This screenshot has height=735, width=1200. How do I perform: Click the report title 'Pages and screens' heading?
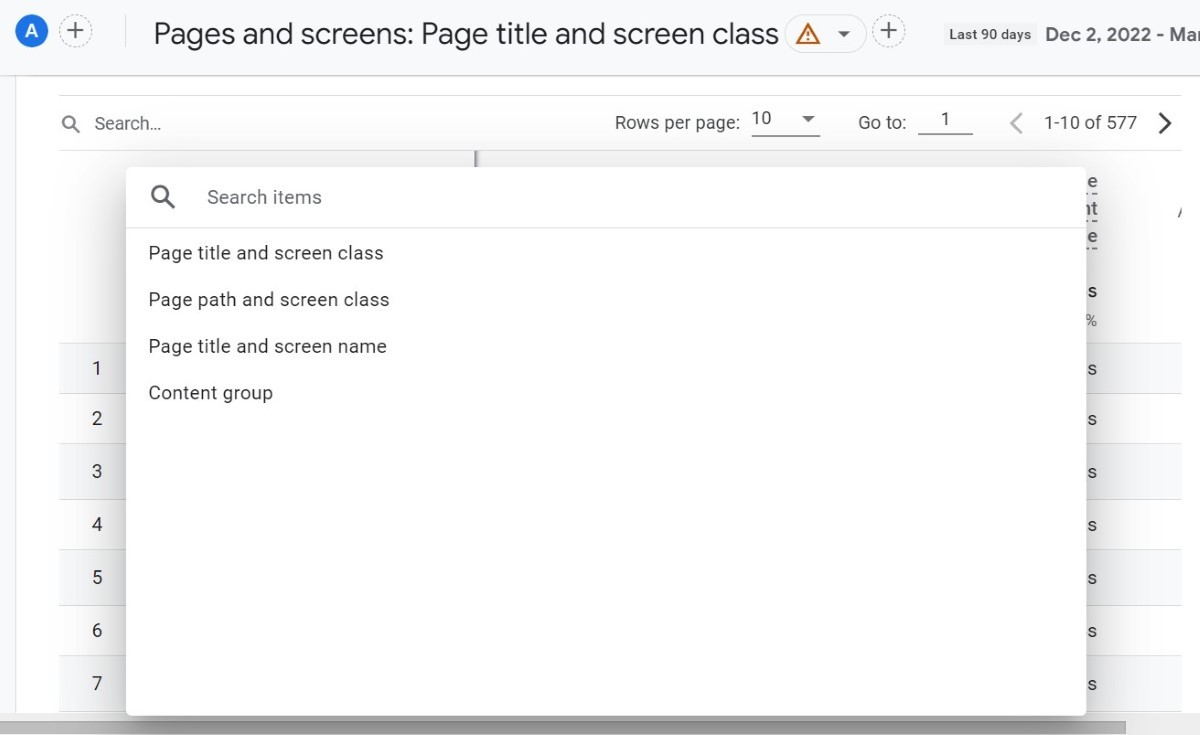(x=466, y=34)
